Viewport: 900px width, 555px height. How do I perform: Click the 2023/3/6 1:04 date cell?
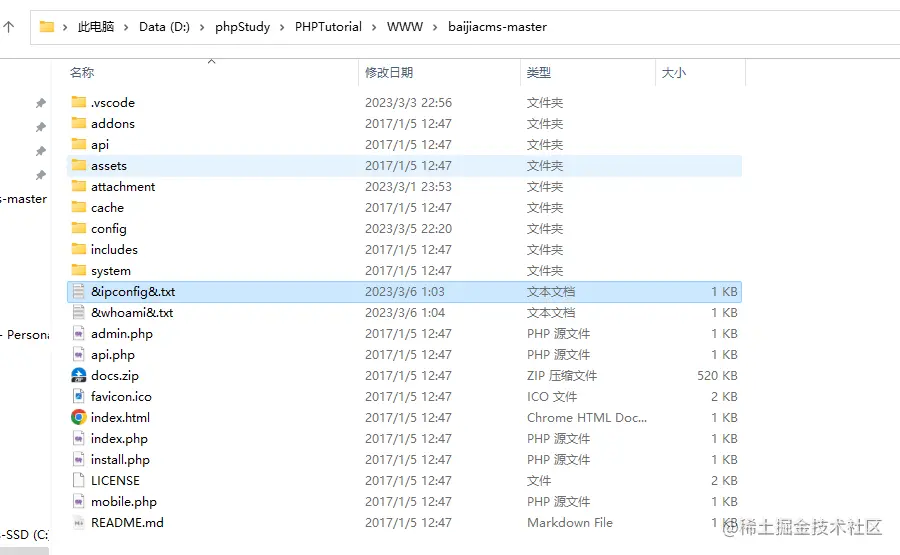tap(405, 312)
